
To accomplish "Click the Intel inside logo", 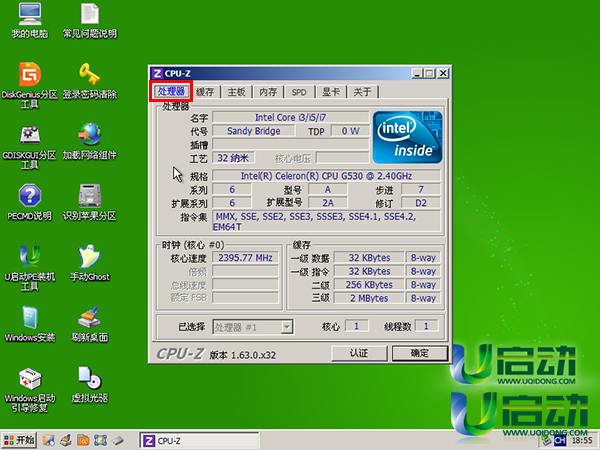I will point(408,137).
